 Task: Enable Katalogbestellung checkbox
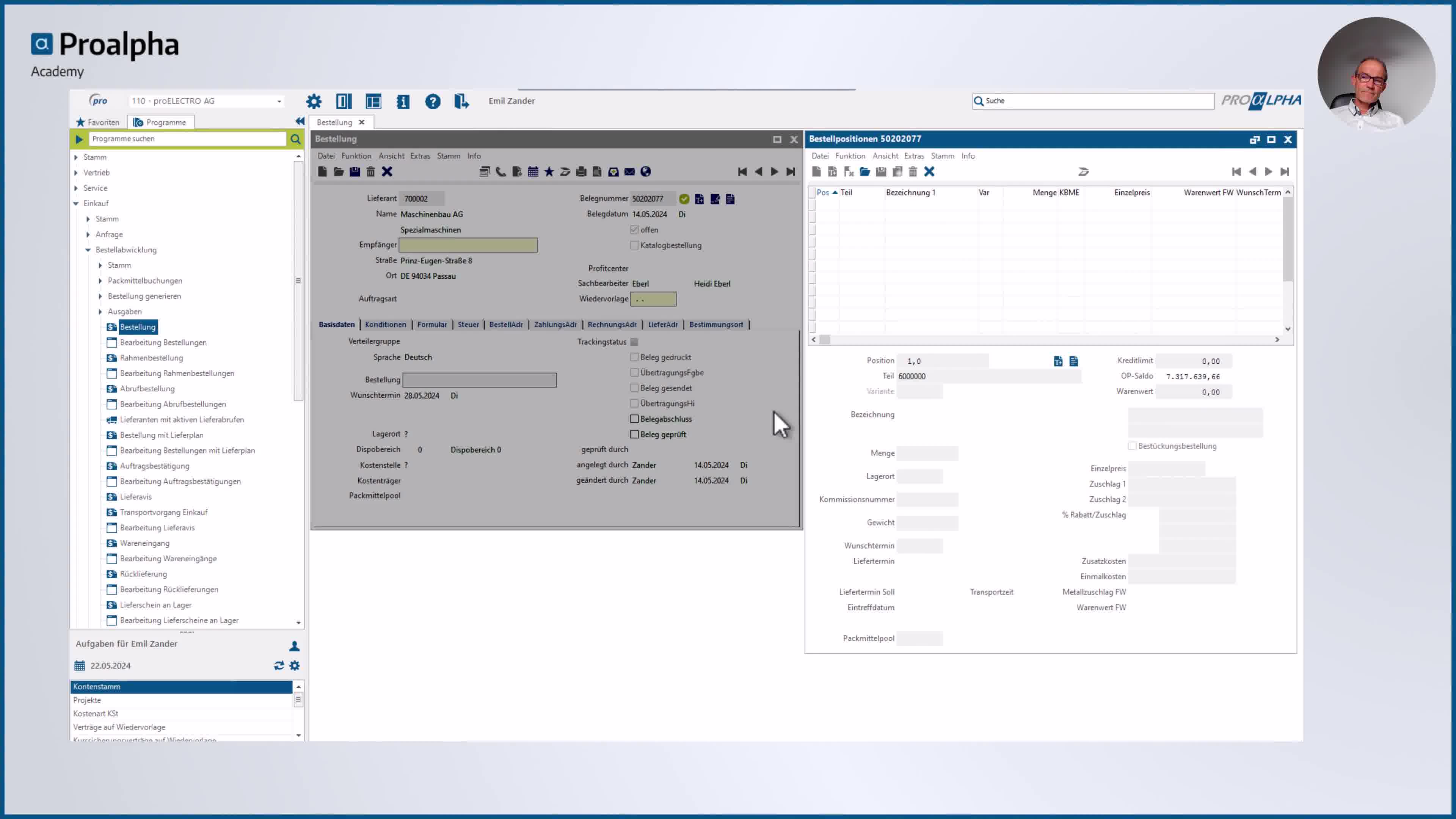634,245
